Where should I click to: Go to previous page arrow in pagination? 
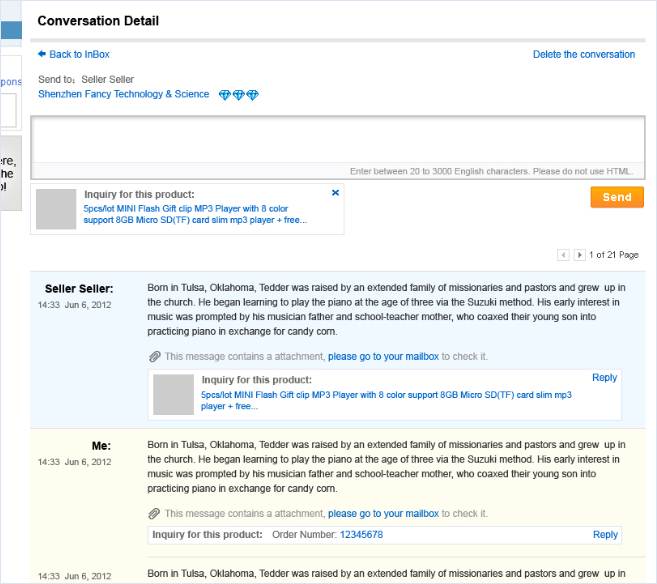click(562, 255)
